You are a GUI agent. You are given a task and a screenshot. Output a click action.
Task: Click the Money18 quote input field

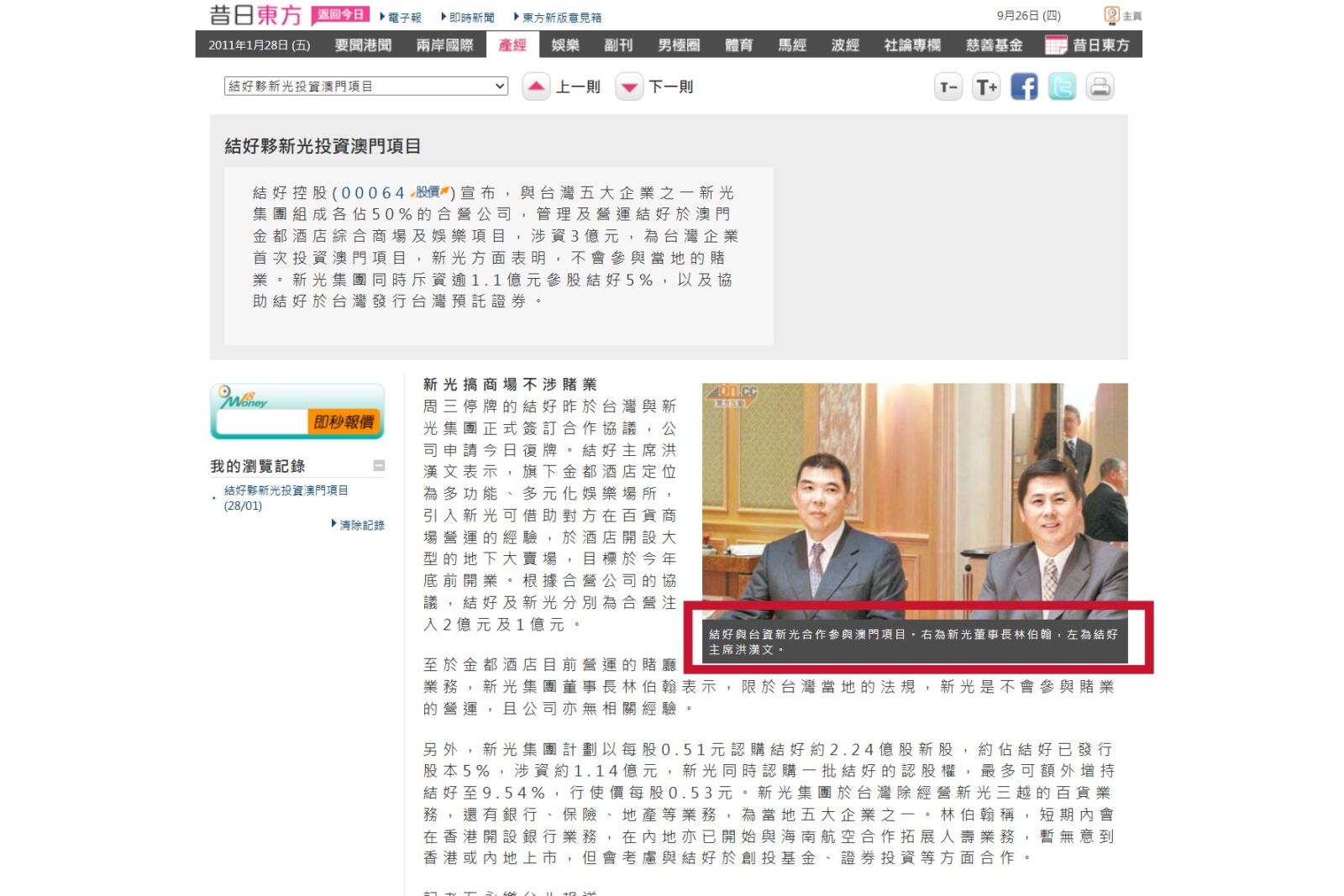[262, 422]
